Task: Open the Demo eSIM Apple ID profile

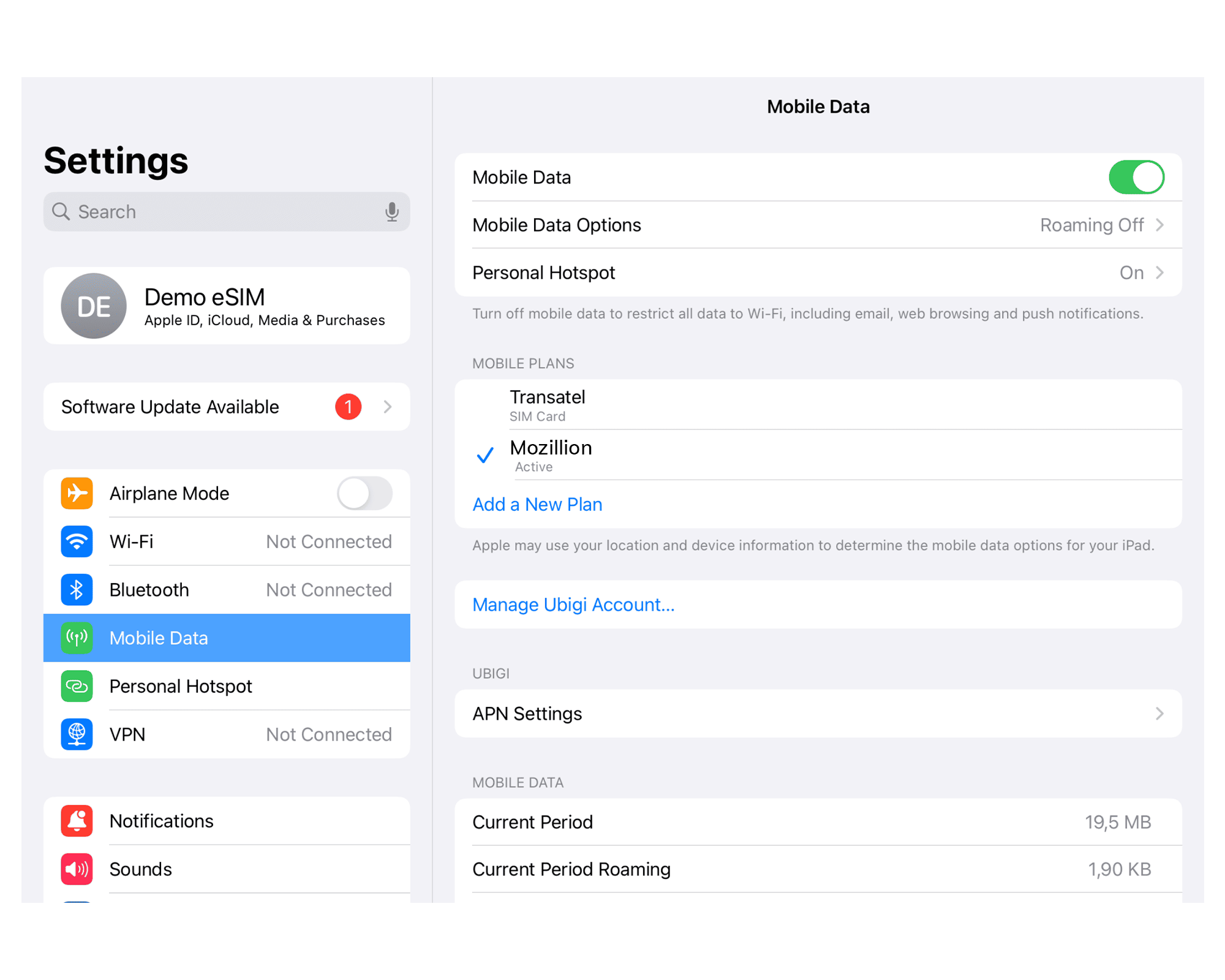Action: [227, 306]
